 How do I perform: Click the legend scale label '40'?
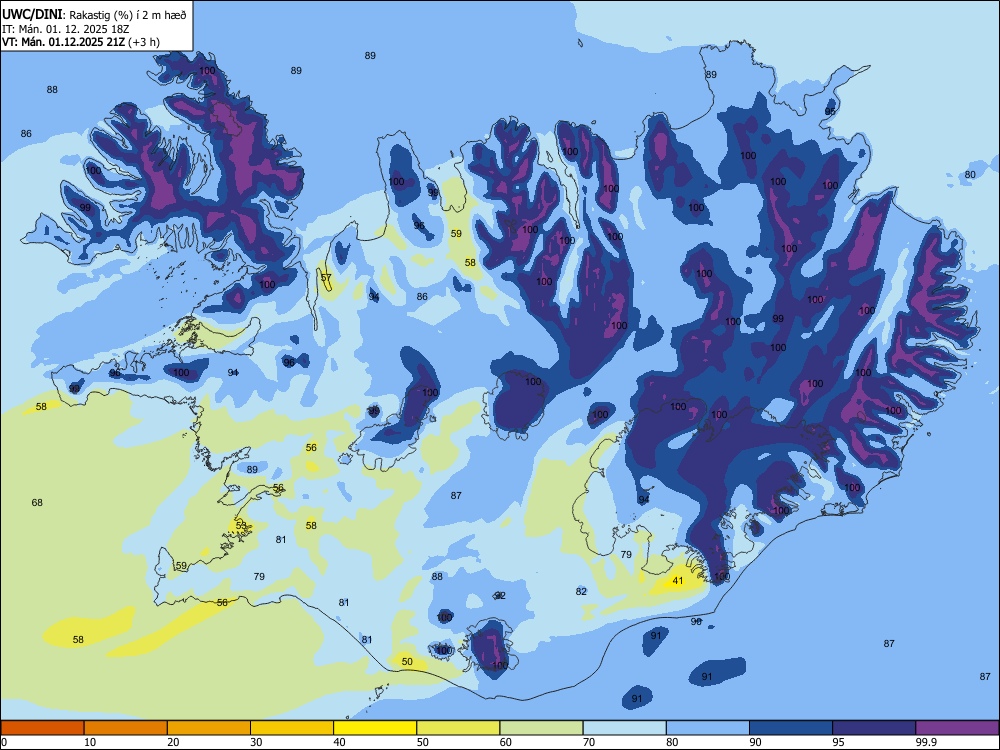click(340, 742)
